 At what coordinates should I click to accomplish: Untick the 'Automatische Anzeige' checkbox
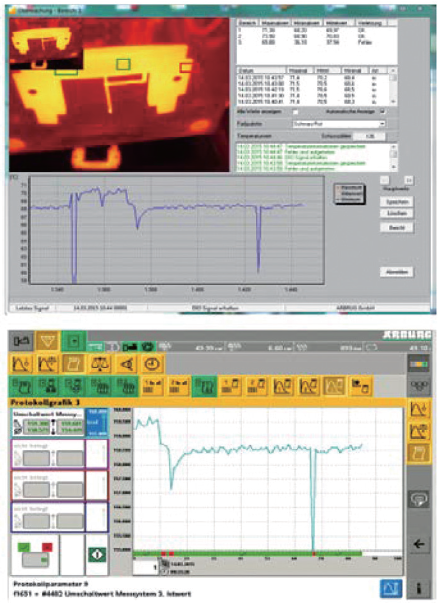pos(383,112)
